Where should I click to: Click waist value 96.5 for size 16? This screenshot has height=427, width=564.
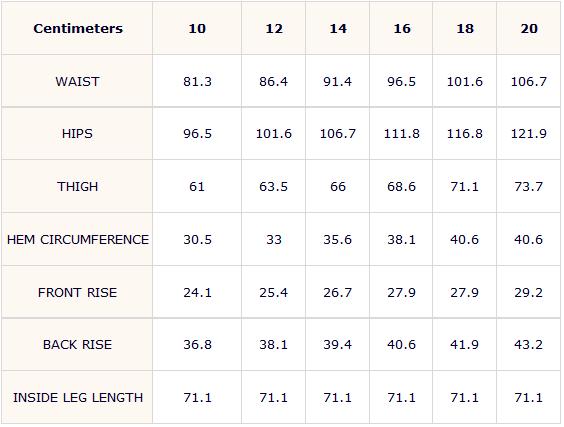tap(401, 82)
